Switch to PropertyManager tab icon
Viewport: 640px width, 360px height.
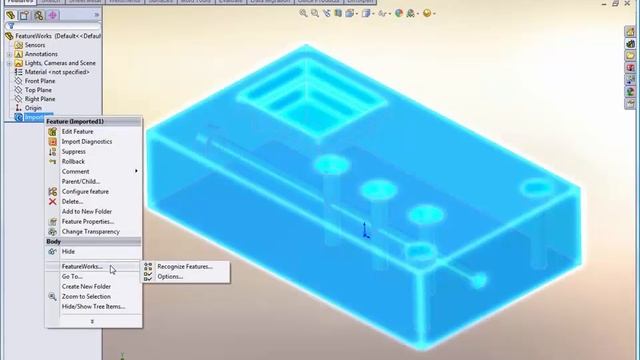(24, 16)
